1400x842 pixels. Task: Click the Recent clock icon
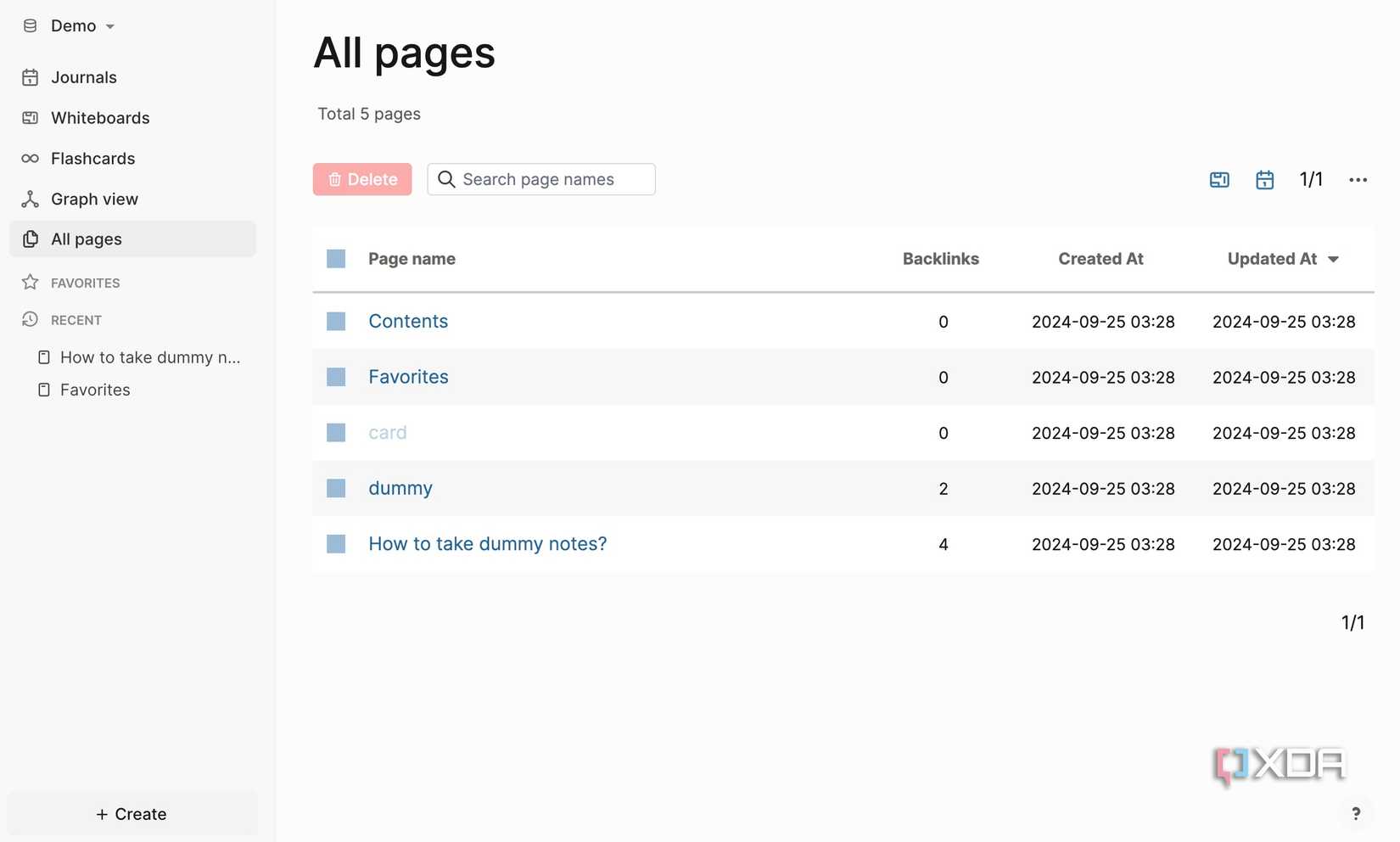[x=31, y=320]
